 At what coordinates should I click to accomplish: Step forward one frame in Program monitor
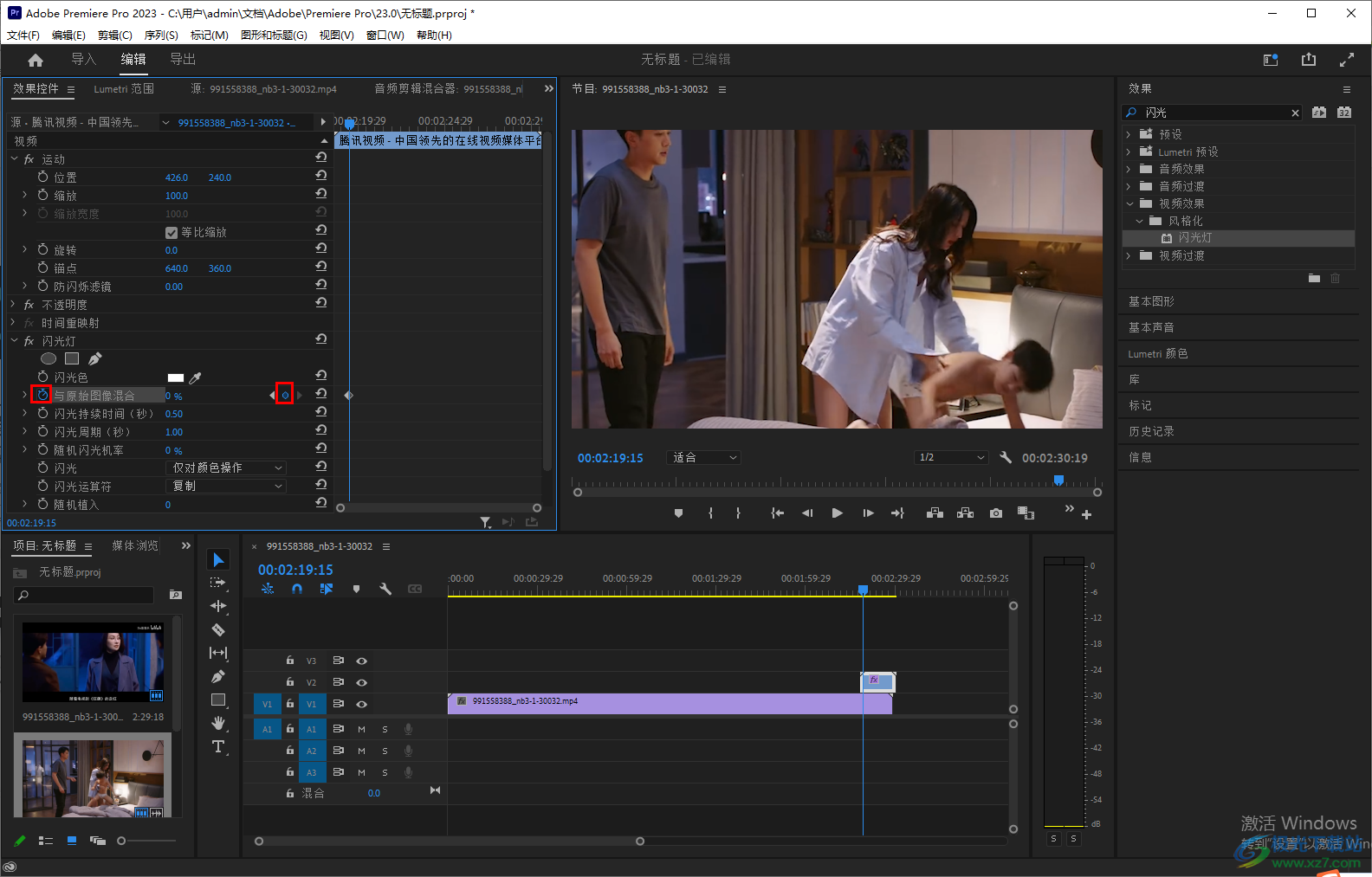[868, 513]
